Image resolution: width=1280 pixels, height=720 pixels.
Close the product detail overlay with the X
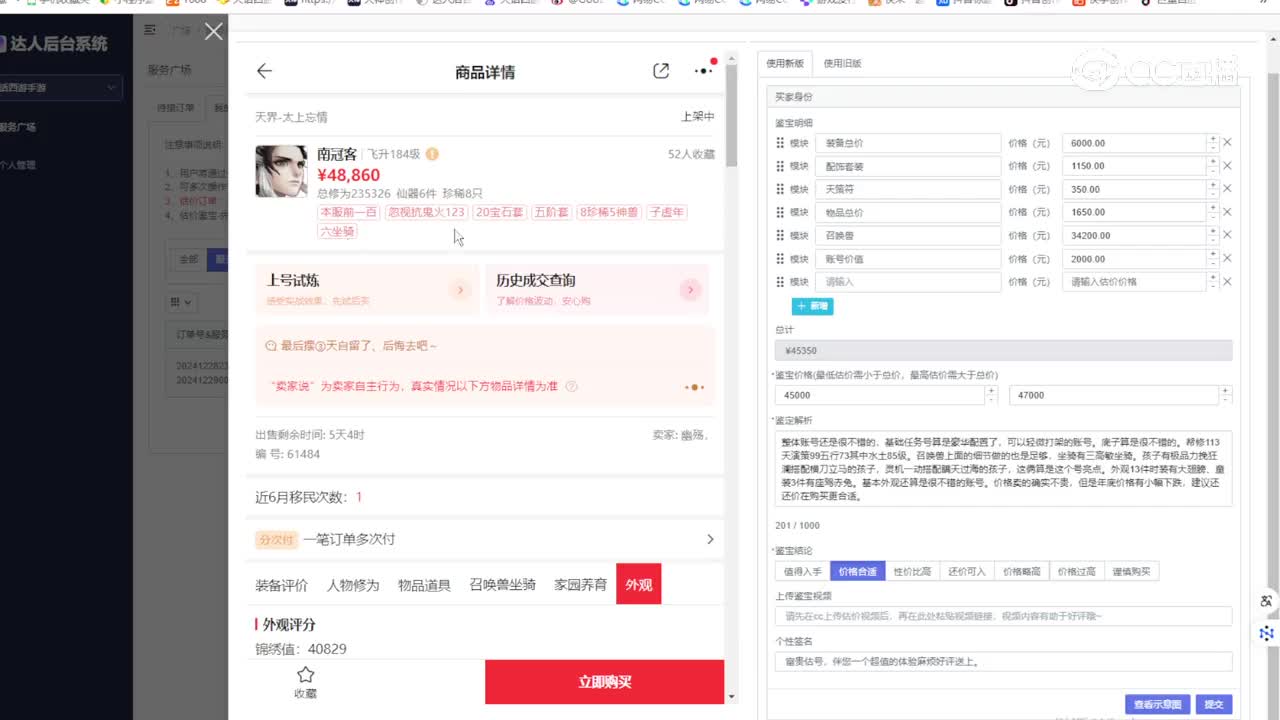[x=214, y=32]
